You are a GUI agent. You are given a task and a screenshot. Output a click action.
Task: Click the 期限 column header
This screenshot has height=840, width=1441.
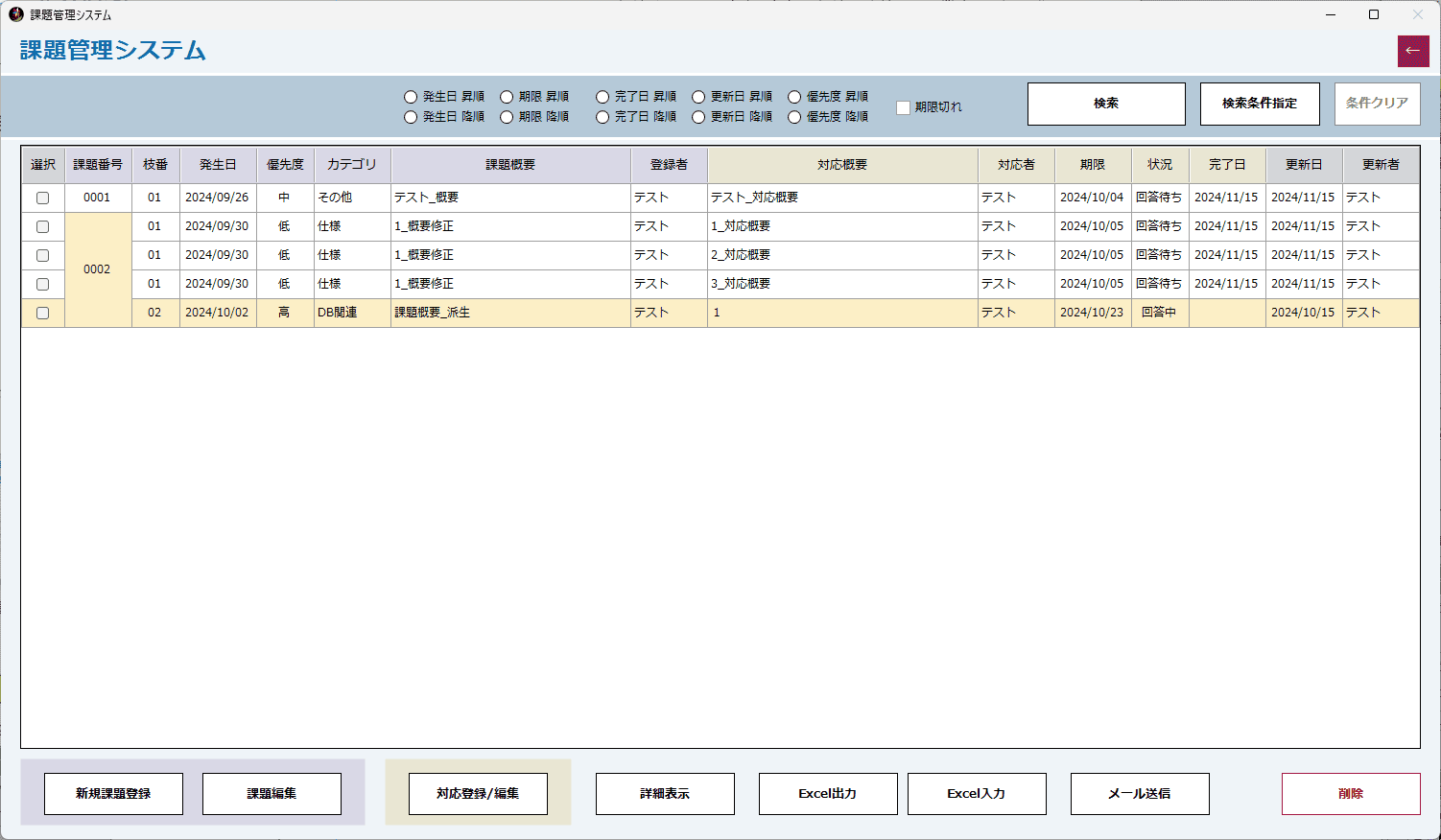1093,165
